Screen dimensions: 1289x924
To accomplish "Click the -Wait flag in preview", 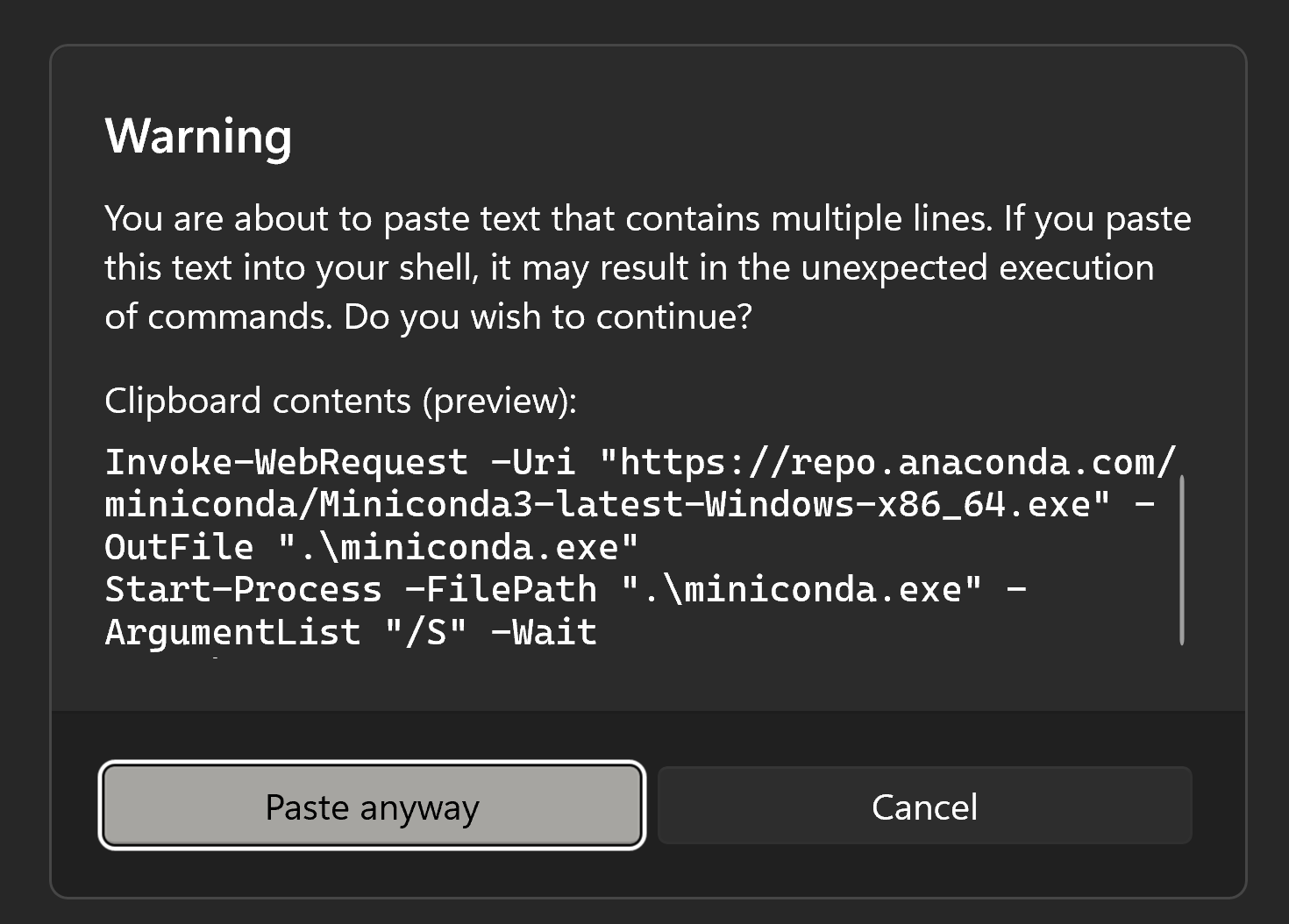I will (545, 632).
